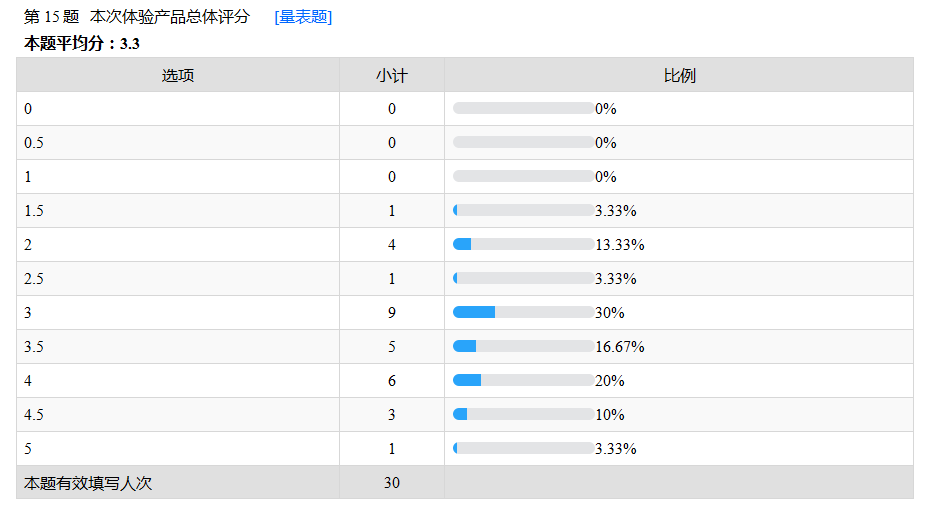Click the 20% progress bar
This screenshot has height=510, width=928.
523,380
